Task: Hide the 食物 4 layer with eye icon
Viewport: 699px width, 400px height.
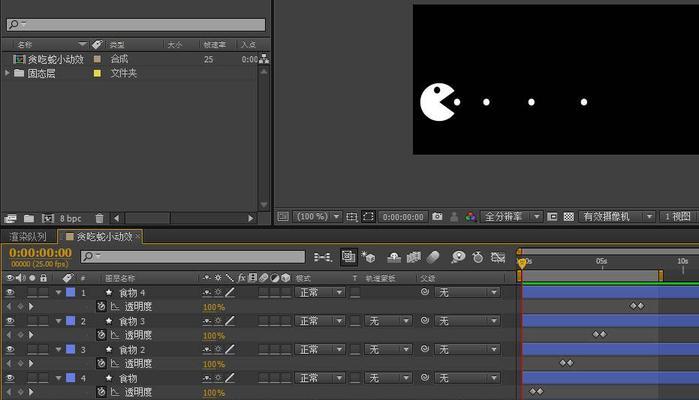Action: pos(10,293)
